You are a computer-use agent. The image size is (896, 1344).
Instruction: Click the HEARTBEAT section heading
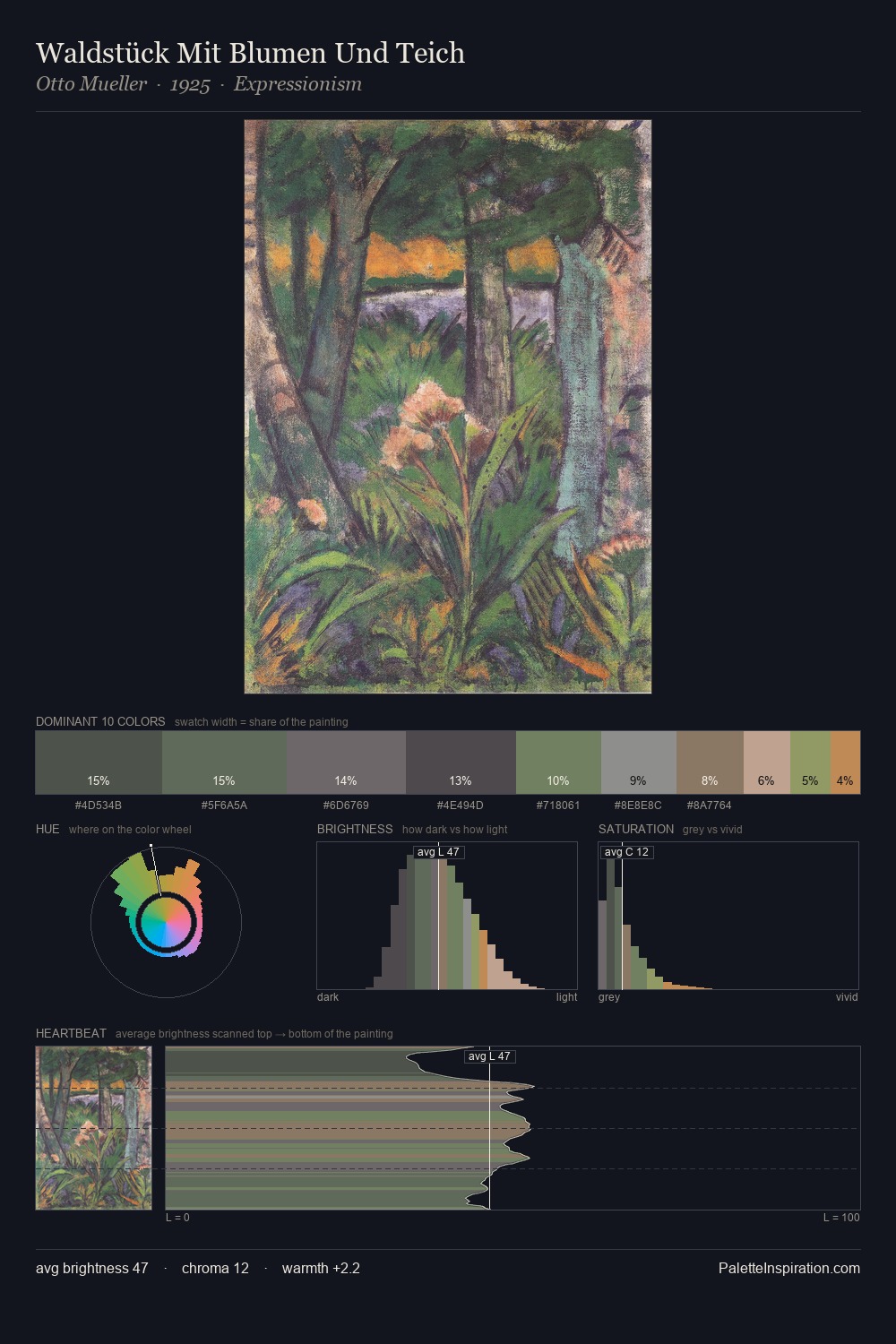click(71, 1033)
